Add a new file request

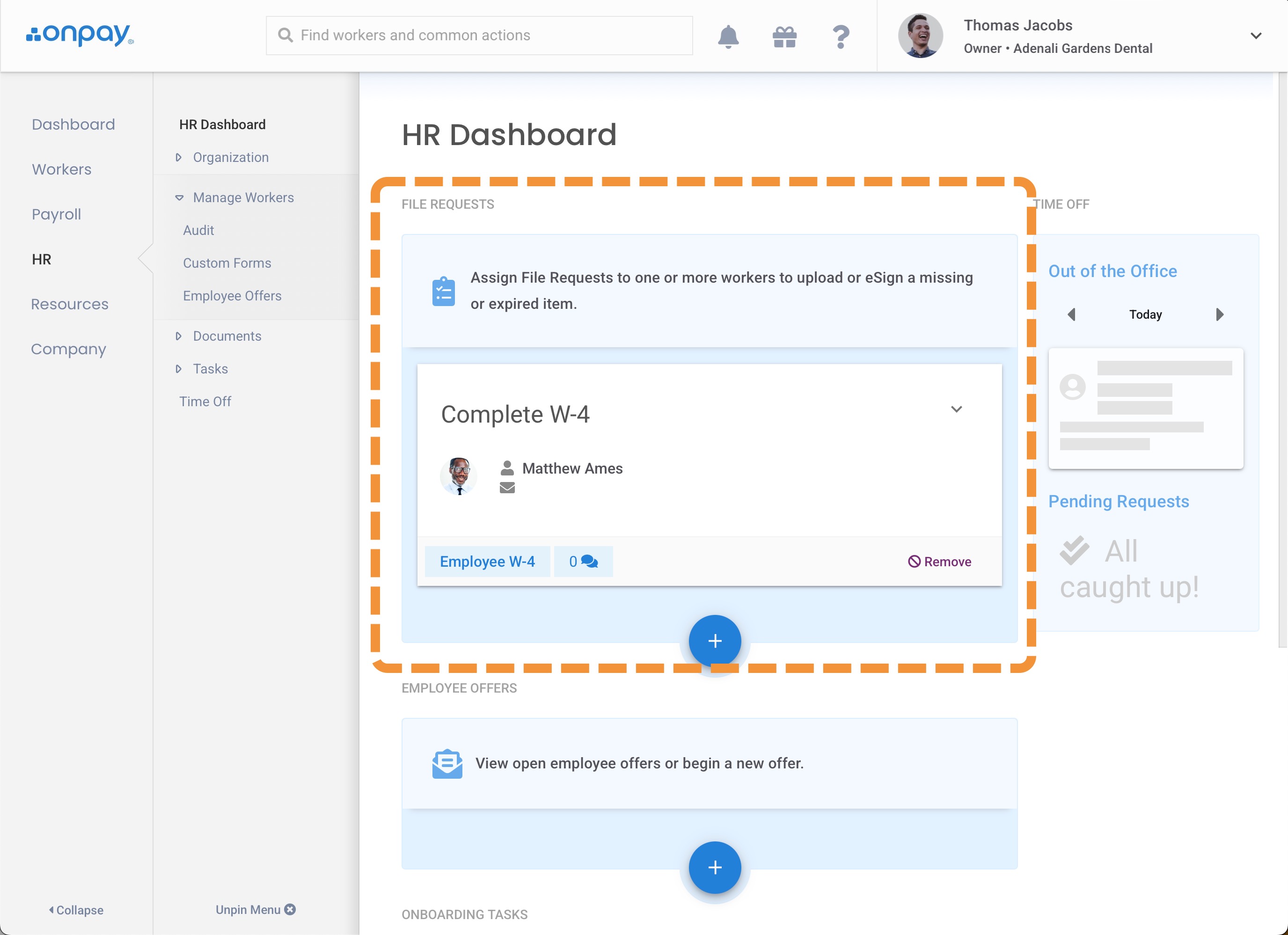[x=714, y=641]
